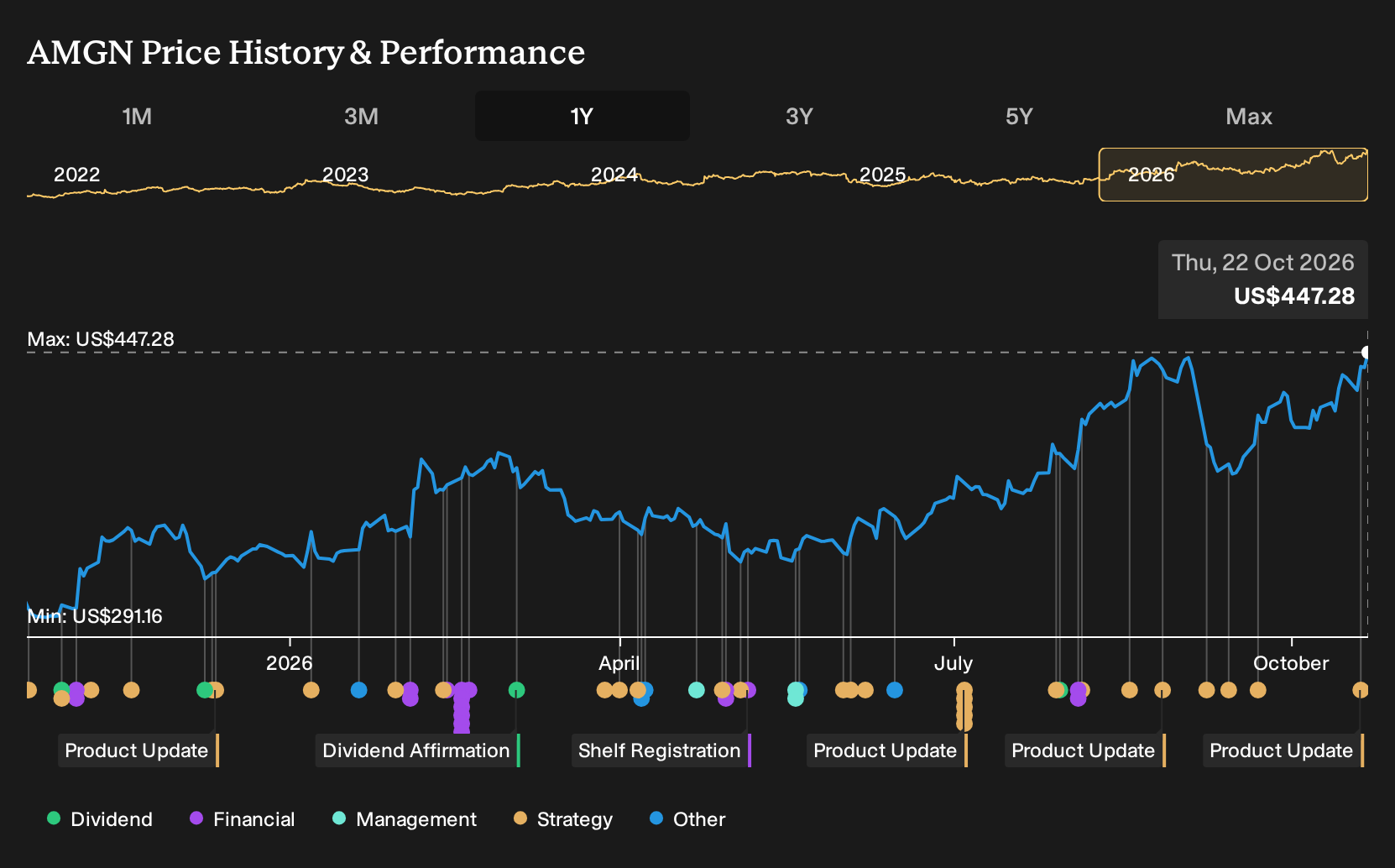
Task: Click the Max: US$447.28 label
Action: tap(101, 339)
